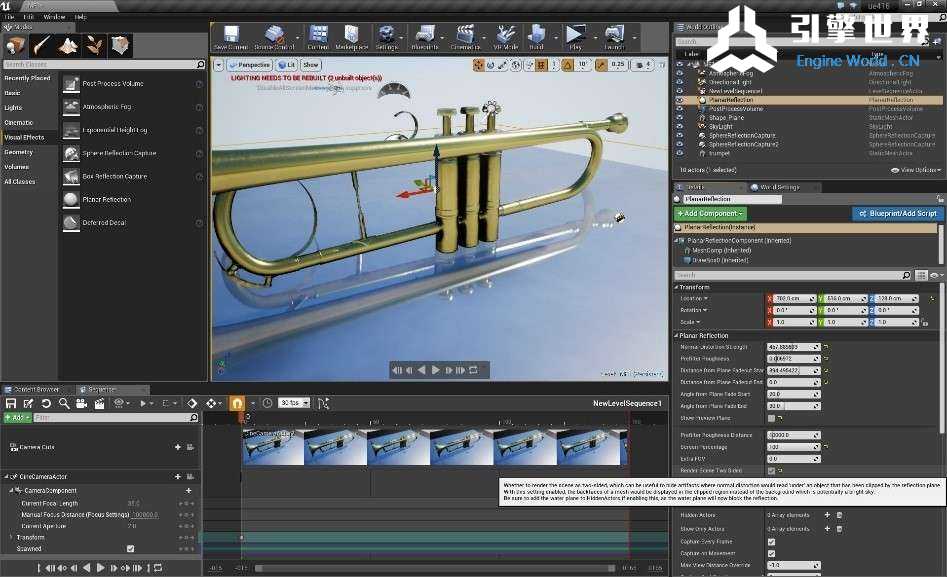Screen dimensions: 947x577
Task: Toggle visibility eye for PlanarReflection actor
Action: (x=680, y=100)
